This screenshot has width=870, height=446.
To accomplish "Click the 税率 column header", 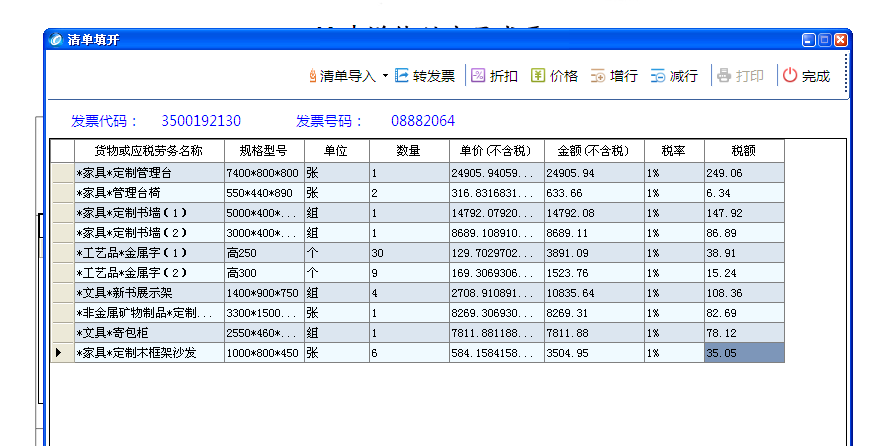I will click(673, 151).
